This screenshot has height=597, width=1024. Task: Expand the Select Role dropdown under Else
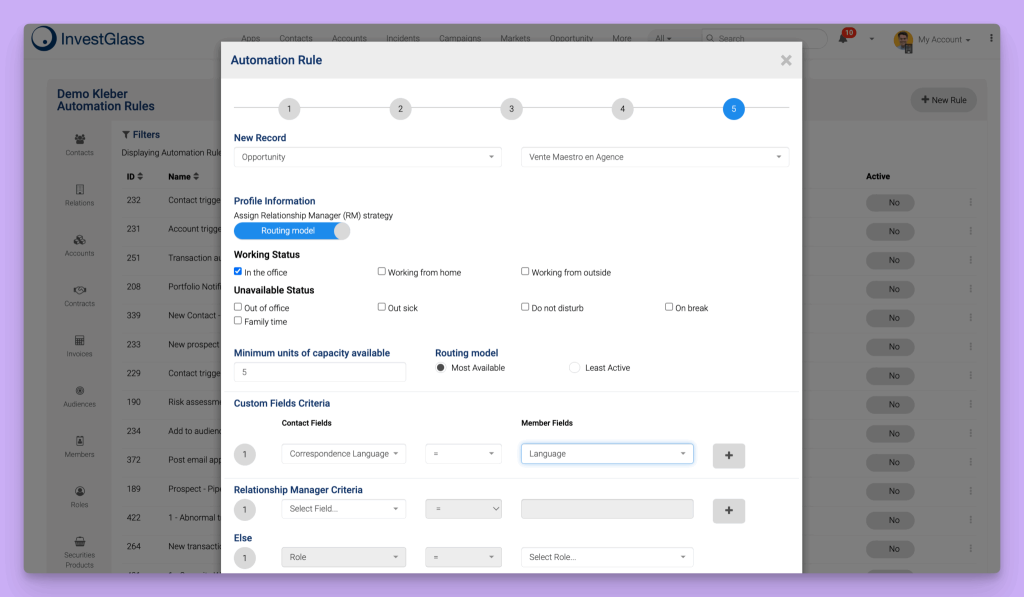pyautogui.click(x=606, y=557)
